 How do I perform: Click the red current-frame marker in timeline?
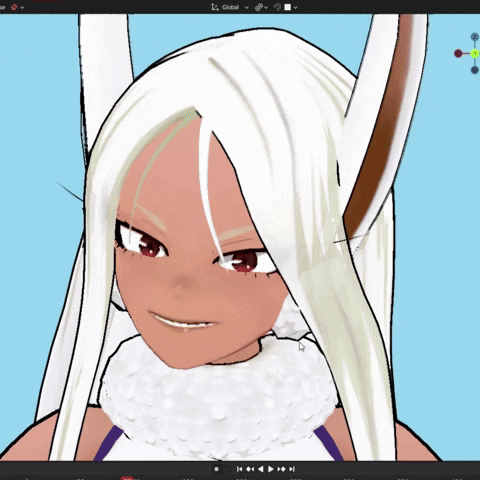pos(127,478)
